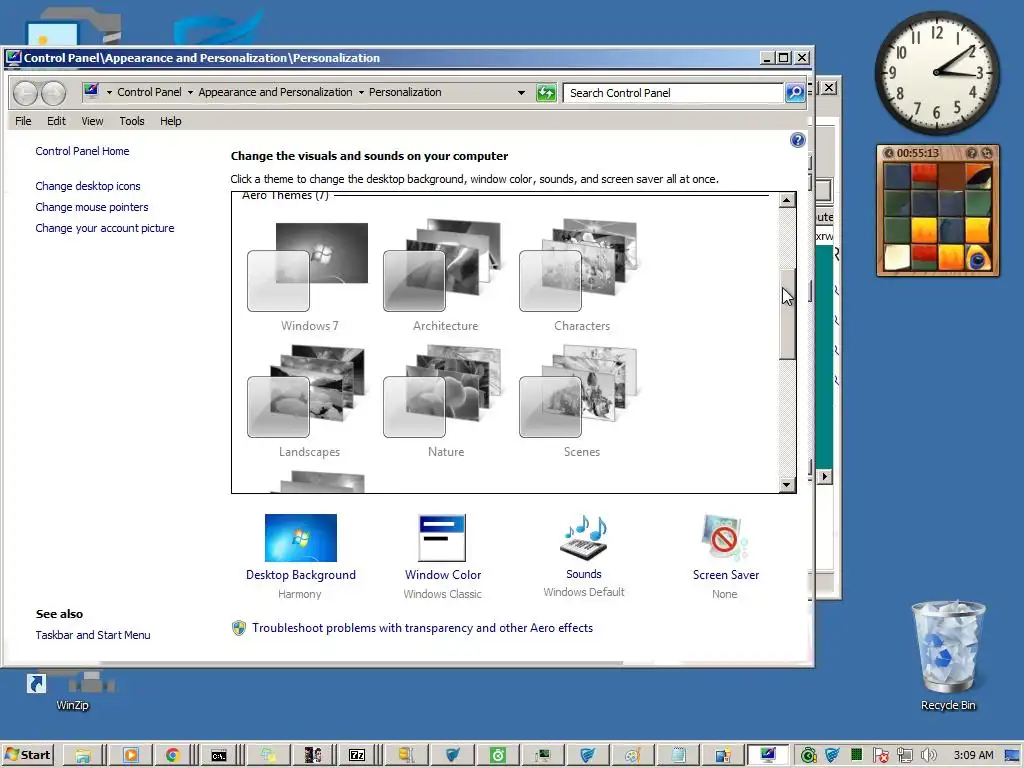Open the Sounds icon

pyautogui.click(x=584, y=537)
